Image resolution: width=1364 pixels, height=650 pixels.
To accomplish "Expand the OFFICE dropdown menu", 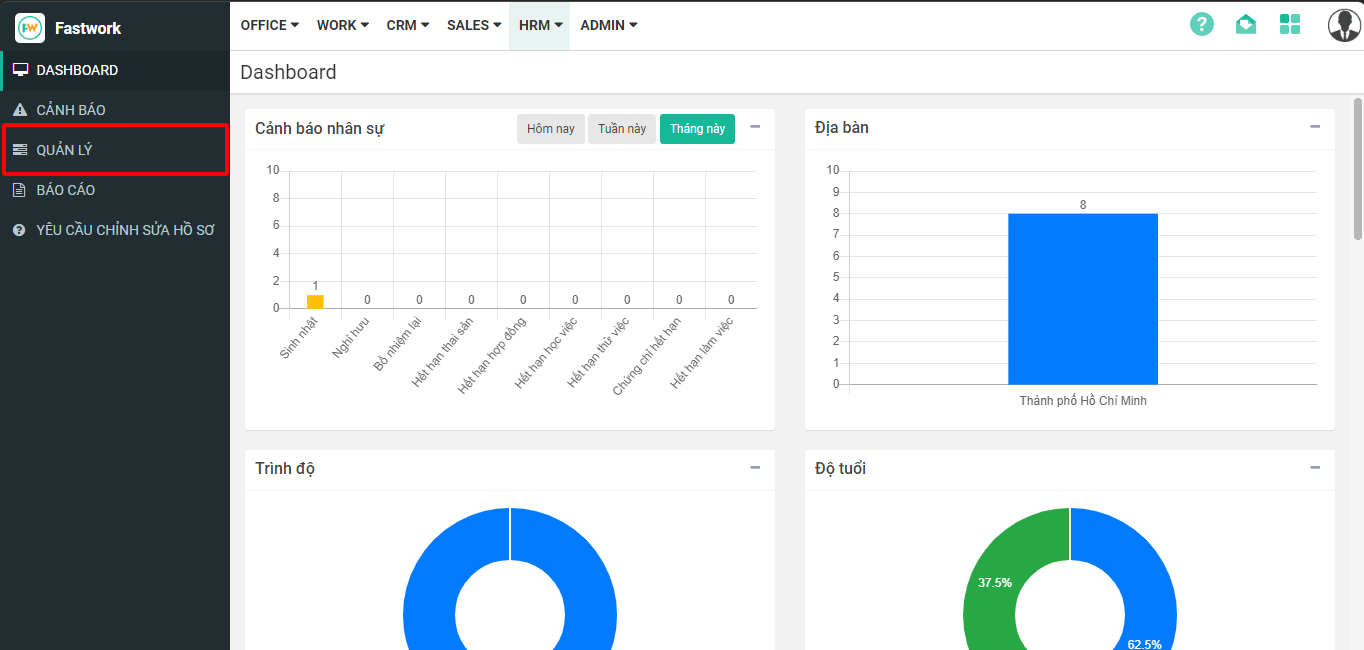I will point(269,25).
